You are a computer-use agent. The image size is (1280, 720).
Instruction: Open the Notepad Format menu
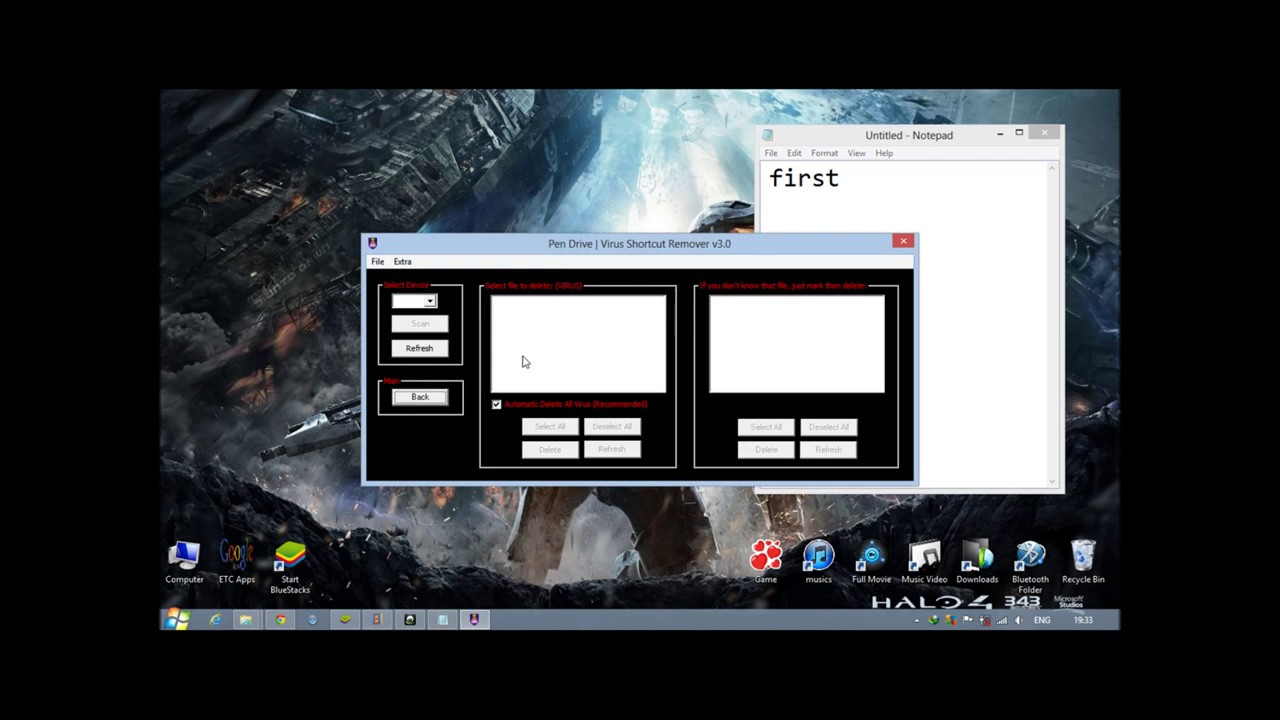click(824, 153)
